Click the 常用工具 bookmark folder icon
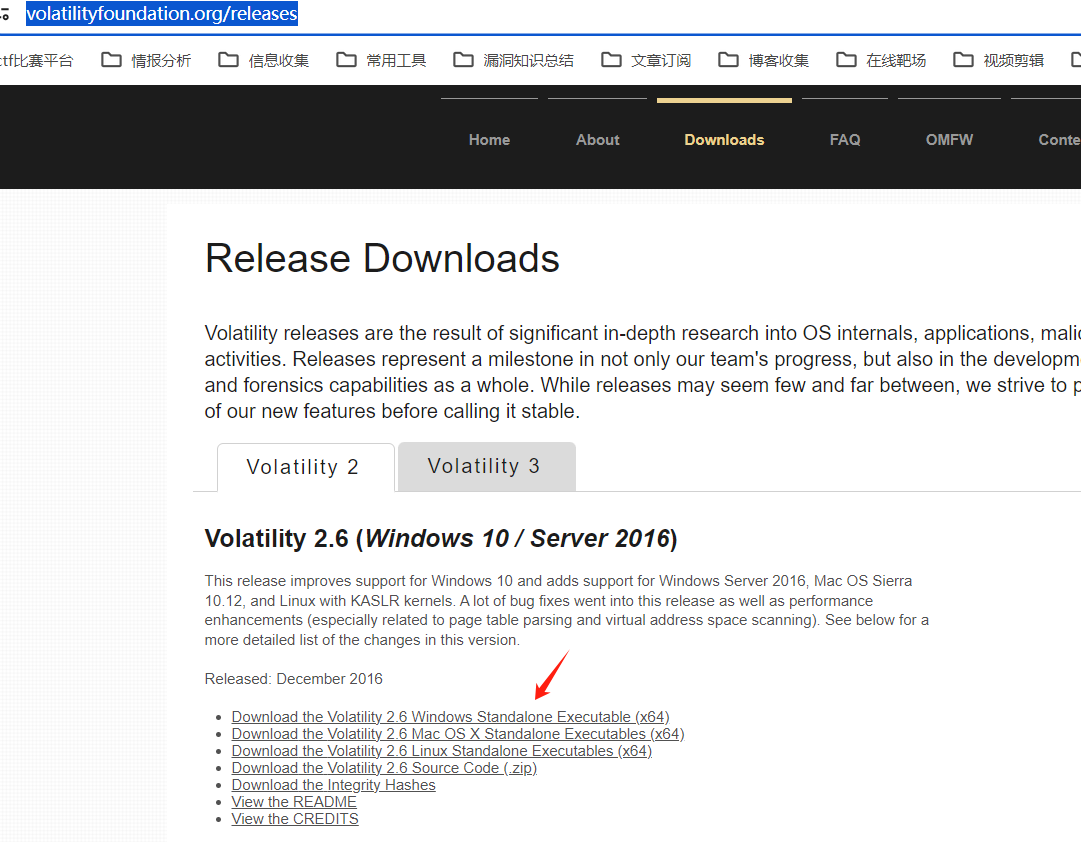This screenshot has width=1081, height=842. coord(345,59)
